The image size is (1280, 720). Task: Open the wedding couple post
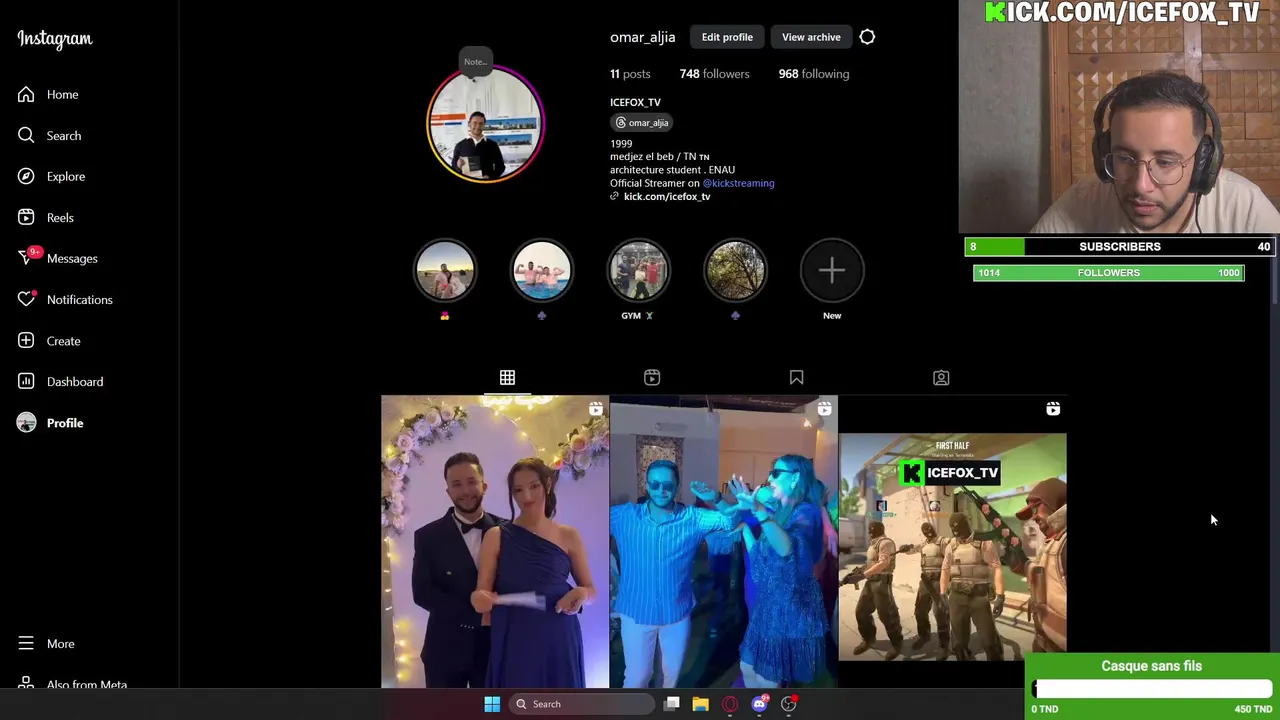[495, 542]
